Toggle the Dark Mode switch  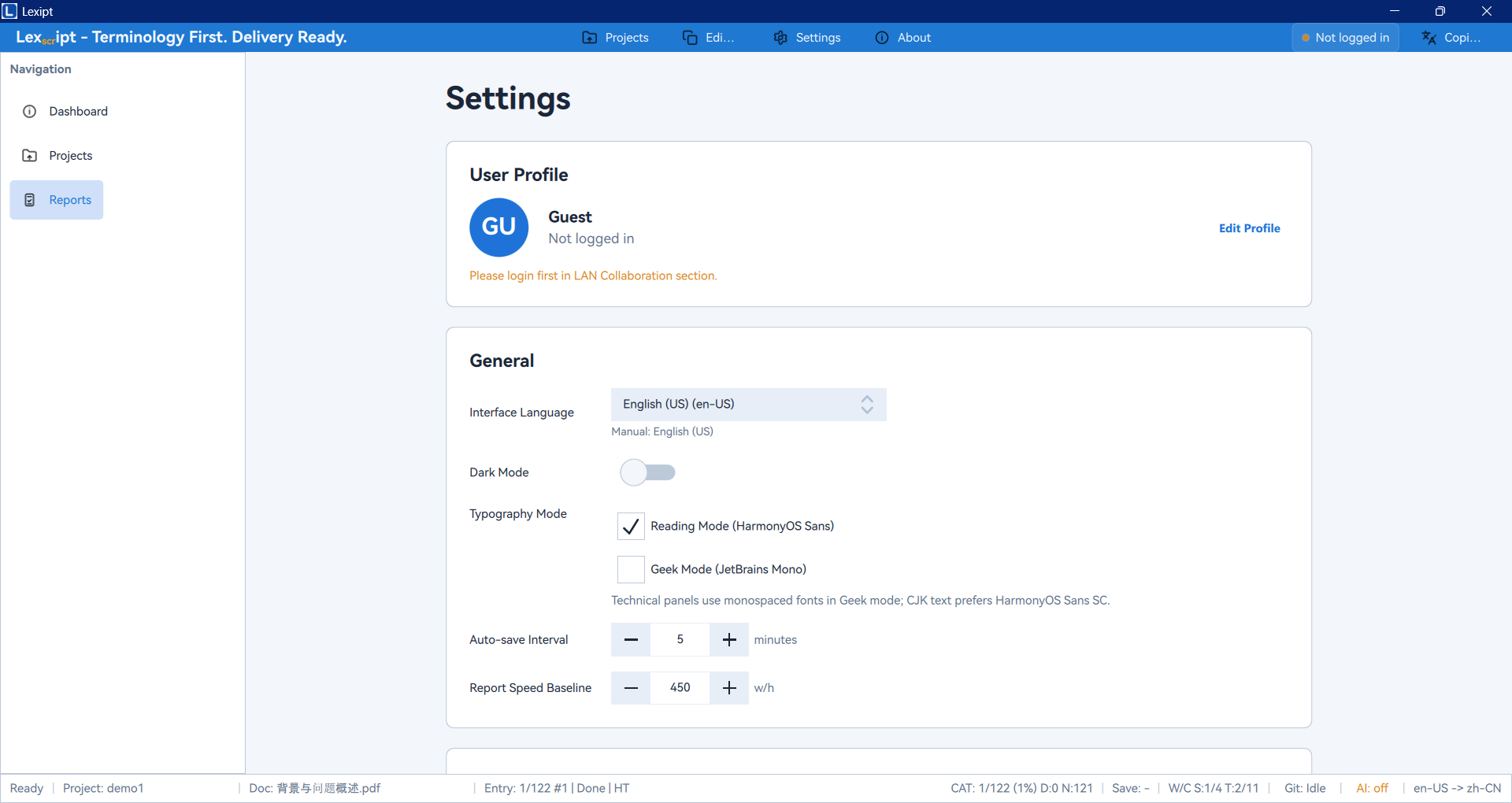click(647, 472)
